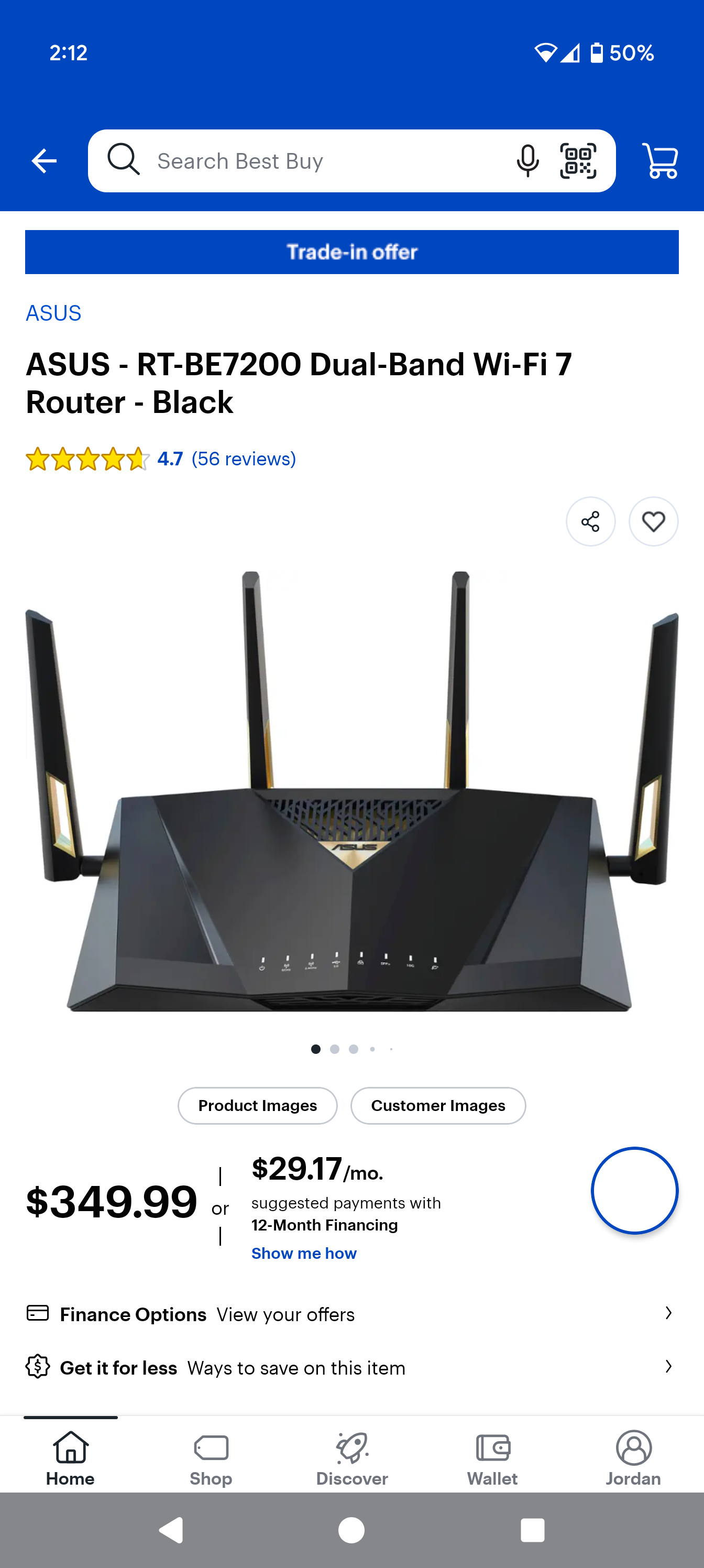Expand Get it for less row
The image size is (704, 1568).
pos(351,1367)
